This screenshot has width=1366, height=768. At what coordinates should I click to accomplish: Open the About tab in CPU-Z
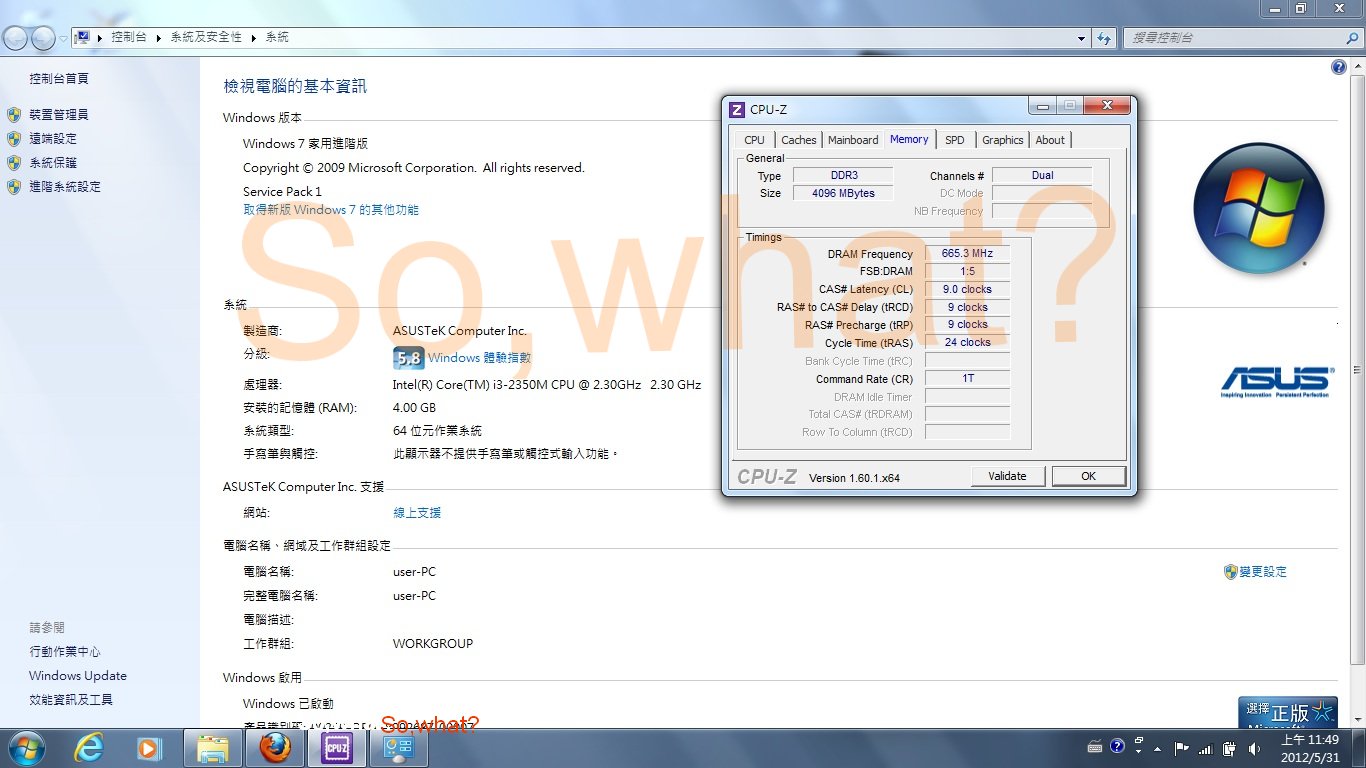1050,140
